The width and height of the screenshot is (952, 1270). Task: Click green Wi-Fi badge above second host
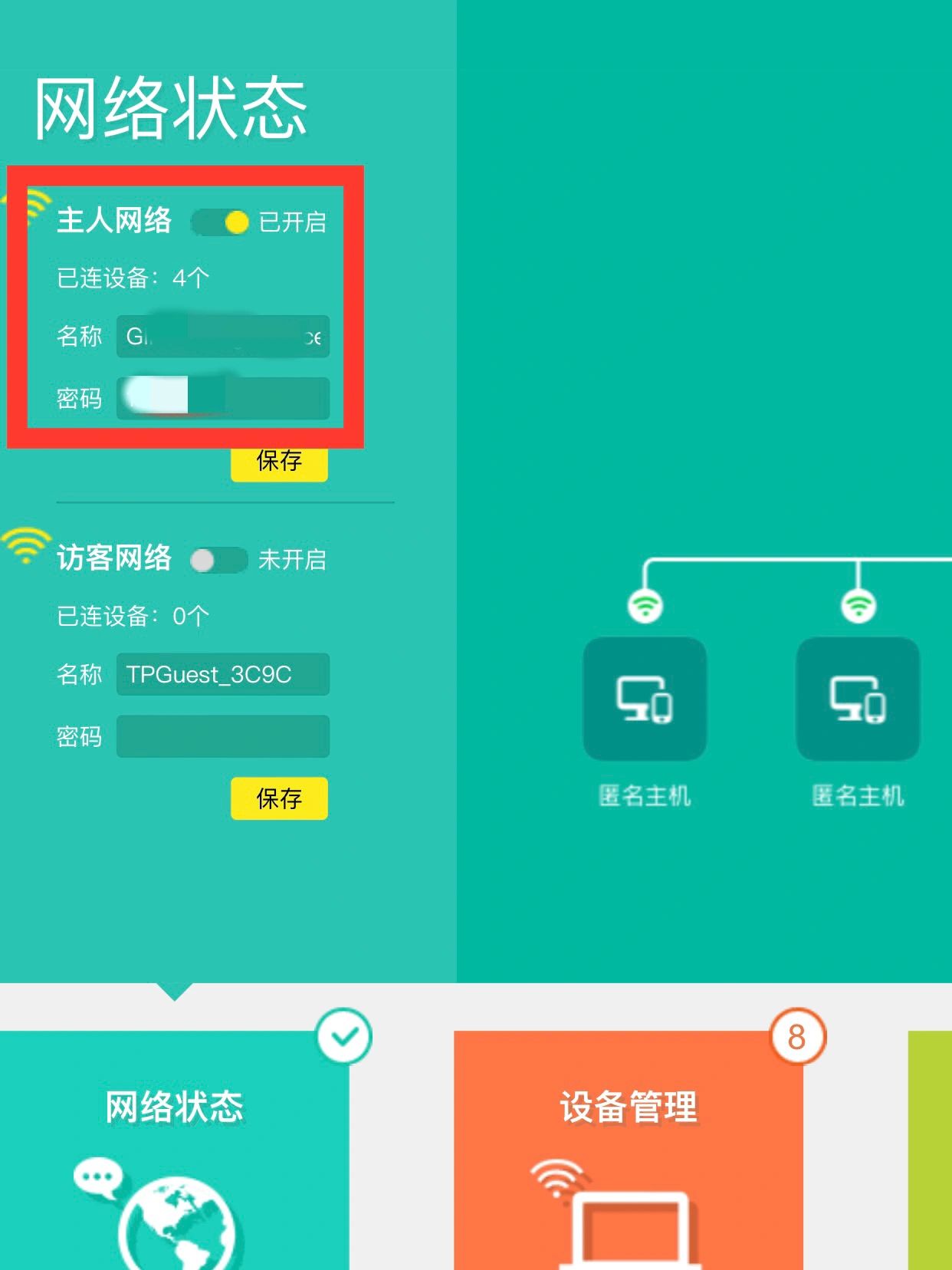point(858,605)
